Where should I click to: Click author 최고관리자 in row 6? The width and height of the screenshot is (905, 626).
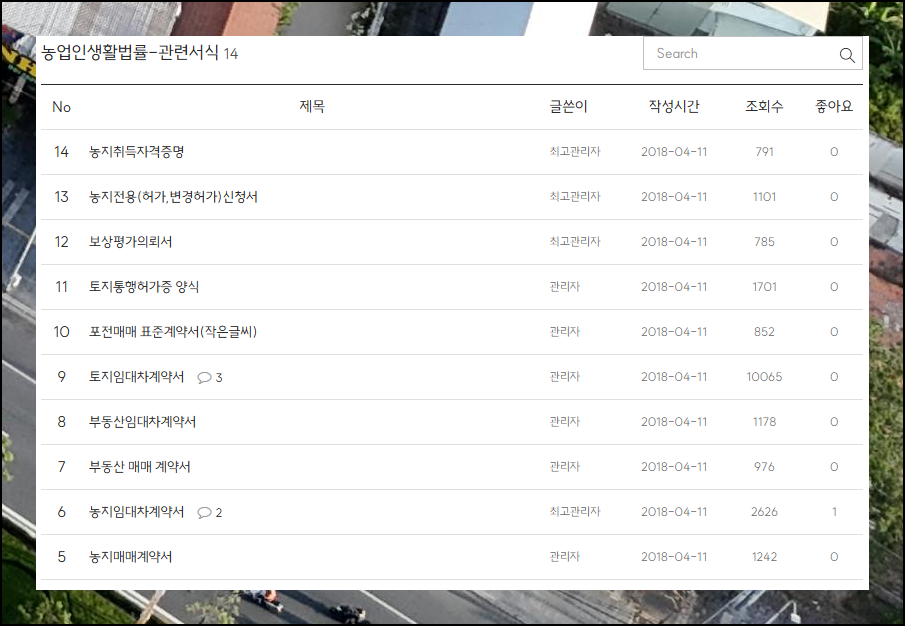575,512
